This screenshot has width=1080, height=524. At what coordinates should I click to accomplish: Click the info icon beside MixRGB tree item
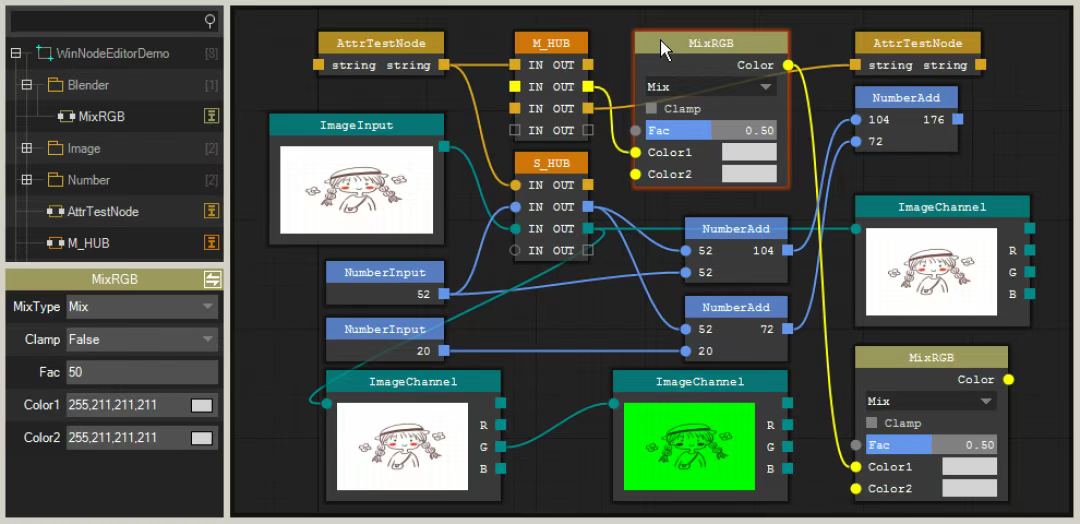tap(211, 116)
